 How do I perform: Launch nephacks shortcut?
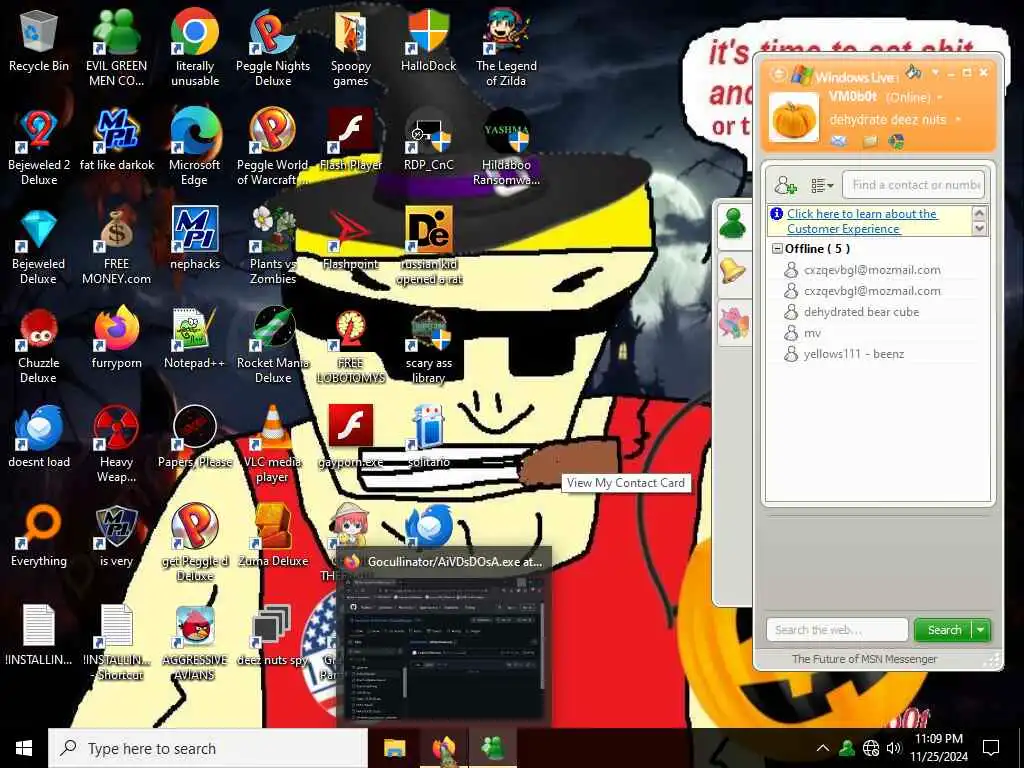[x=195, y=239]
